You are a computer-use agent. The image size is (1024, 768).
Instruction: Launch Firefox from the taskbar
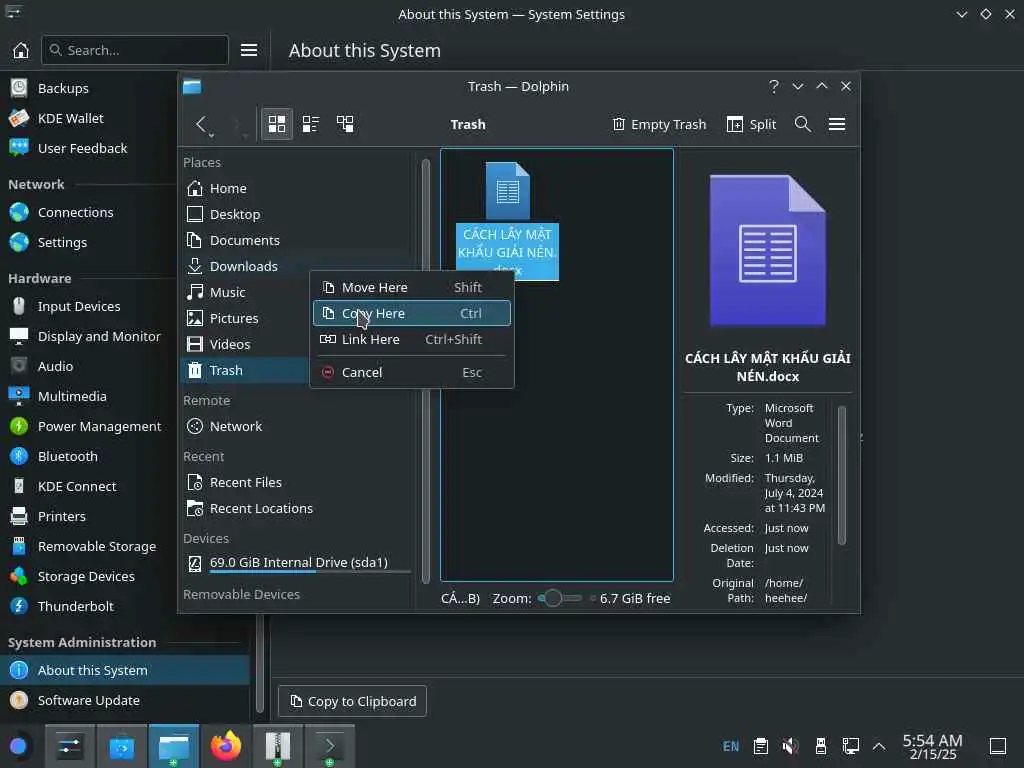226,746
